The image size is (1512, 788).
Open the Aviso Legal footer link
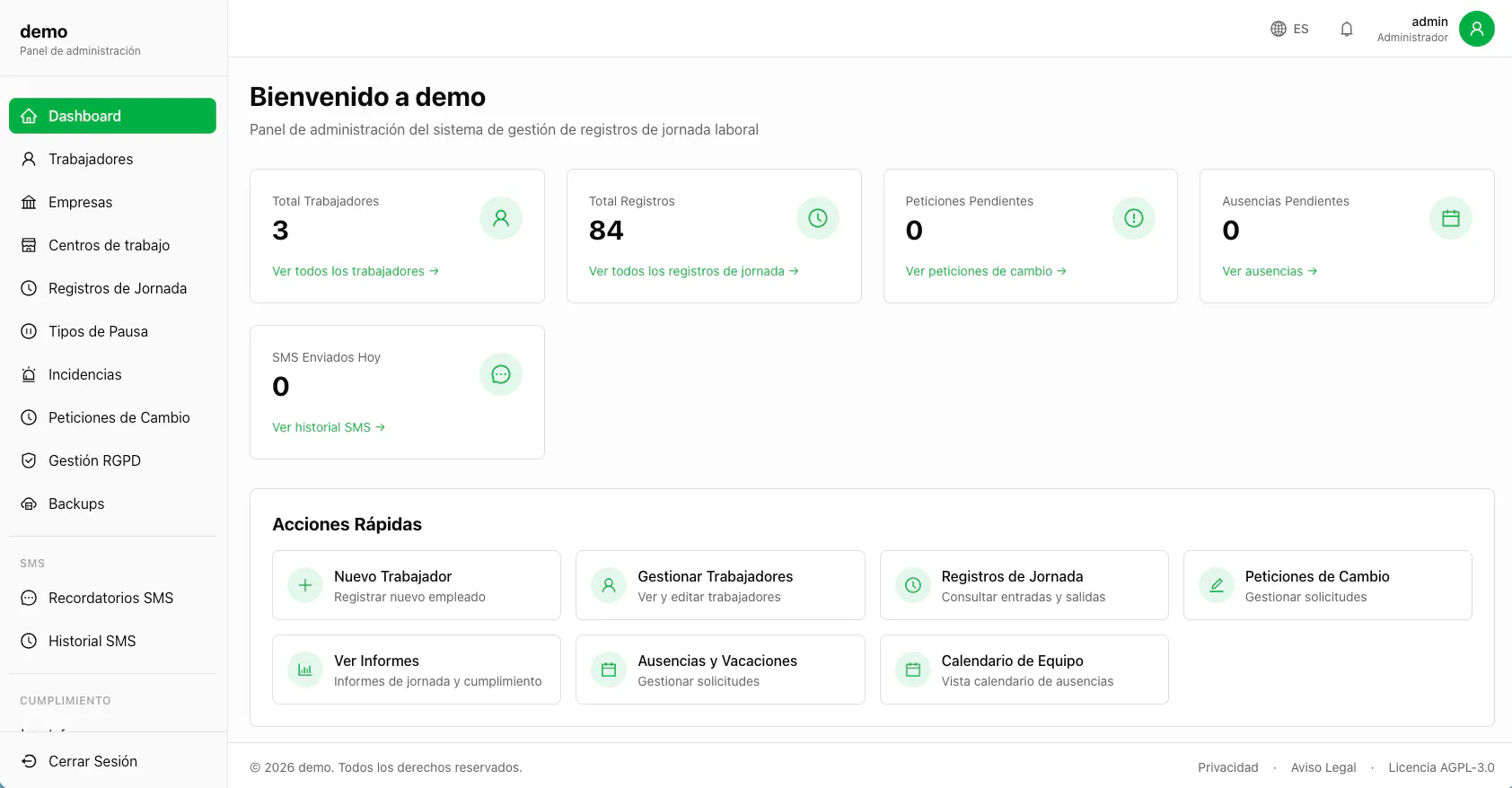(1323, 767)
